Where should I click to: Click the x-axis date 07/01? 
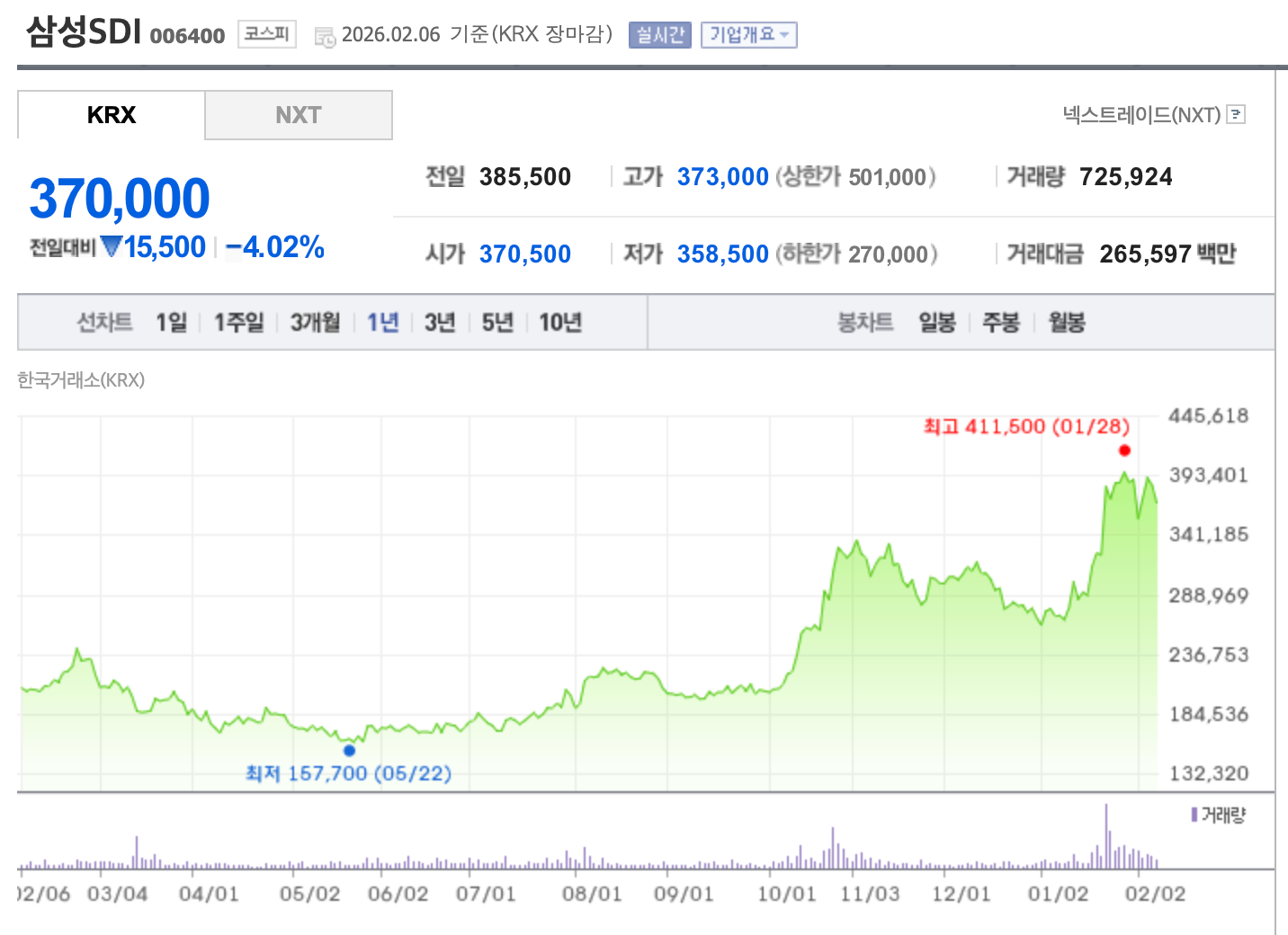coord(486,894)
